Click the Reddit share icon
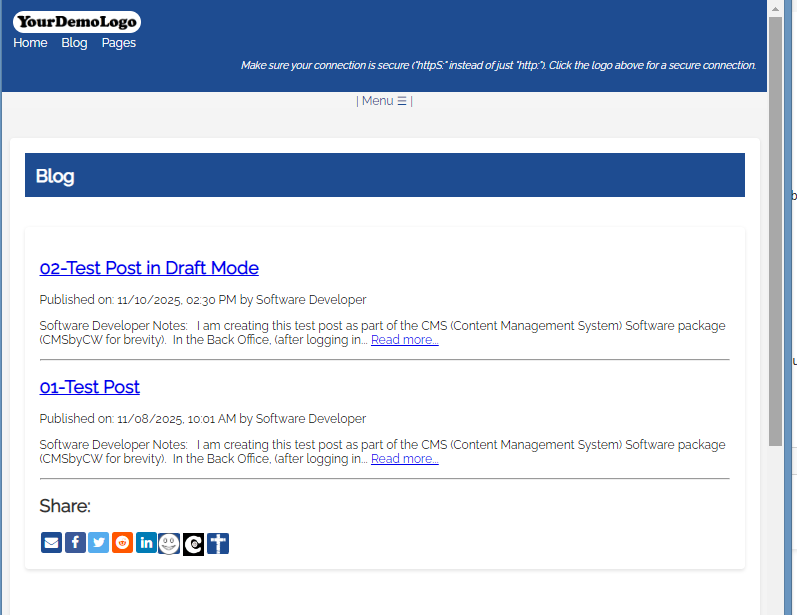Viewport: 797px width, 615px height. click(x=122, y=543)
